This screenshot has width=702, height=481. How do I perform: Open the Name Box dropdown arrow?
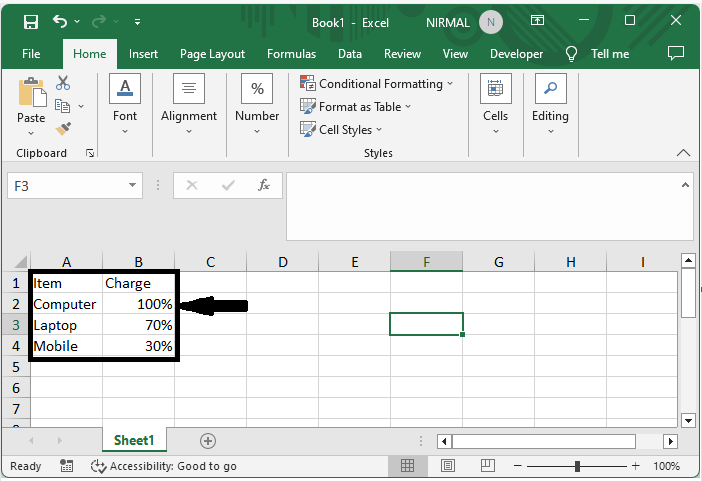(133, 185)
